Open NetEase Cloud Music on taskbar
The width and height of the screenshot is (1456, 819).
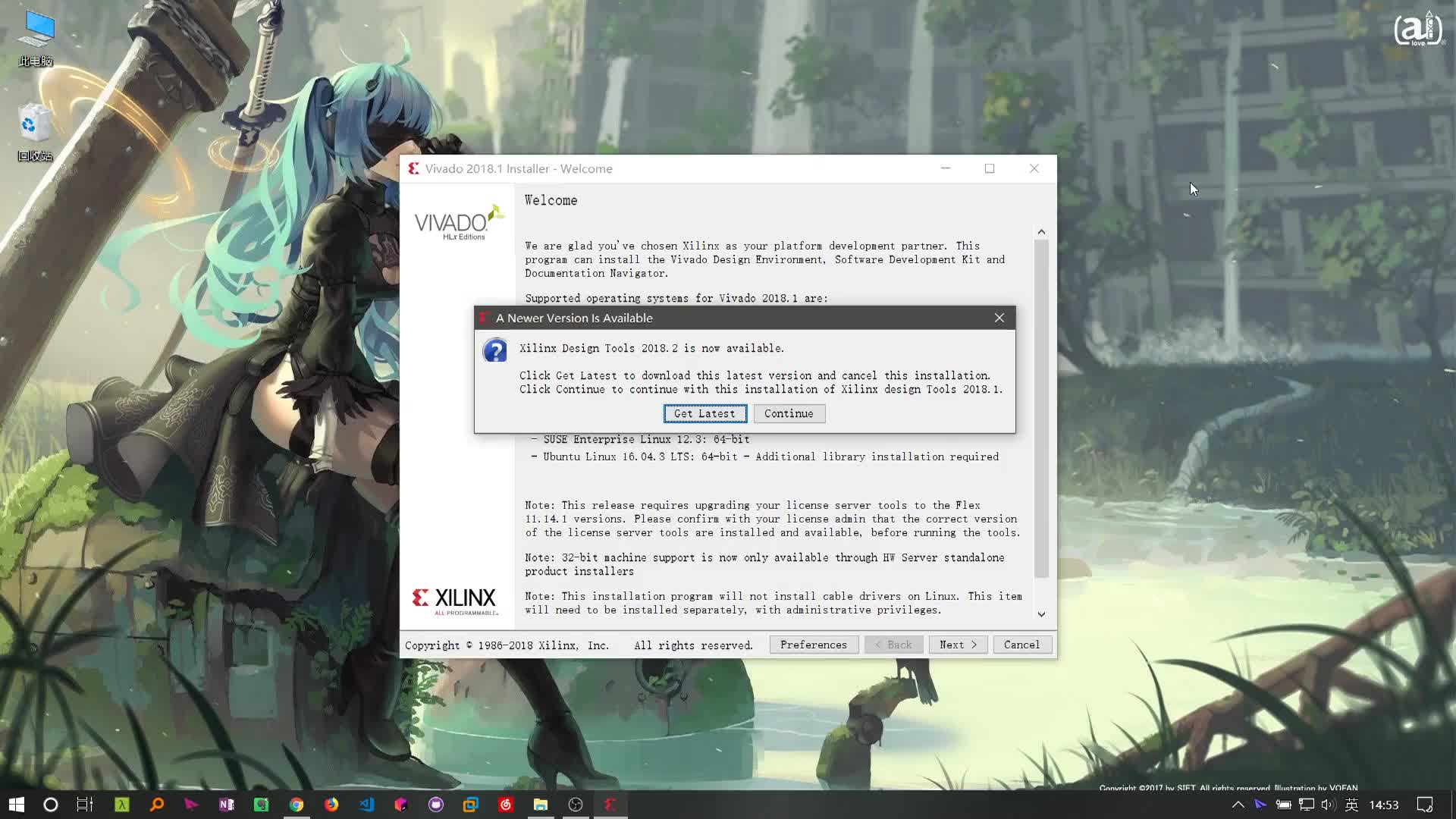click(506, 805)
